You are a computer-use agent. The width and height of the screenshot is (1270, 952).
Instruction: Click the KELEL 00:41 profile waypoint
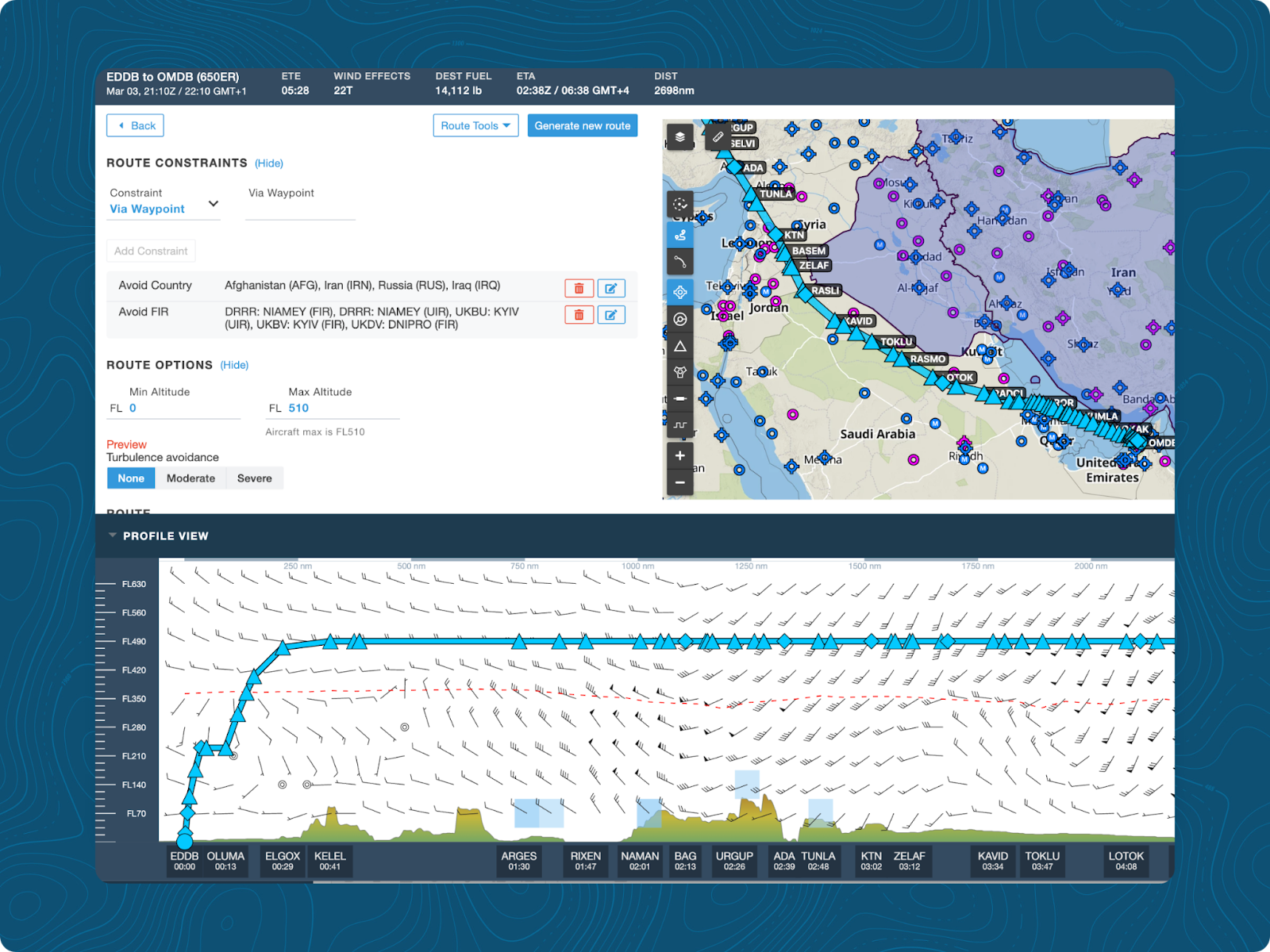tap(330, 861)
